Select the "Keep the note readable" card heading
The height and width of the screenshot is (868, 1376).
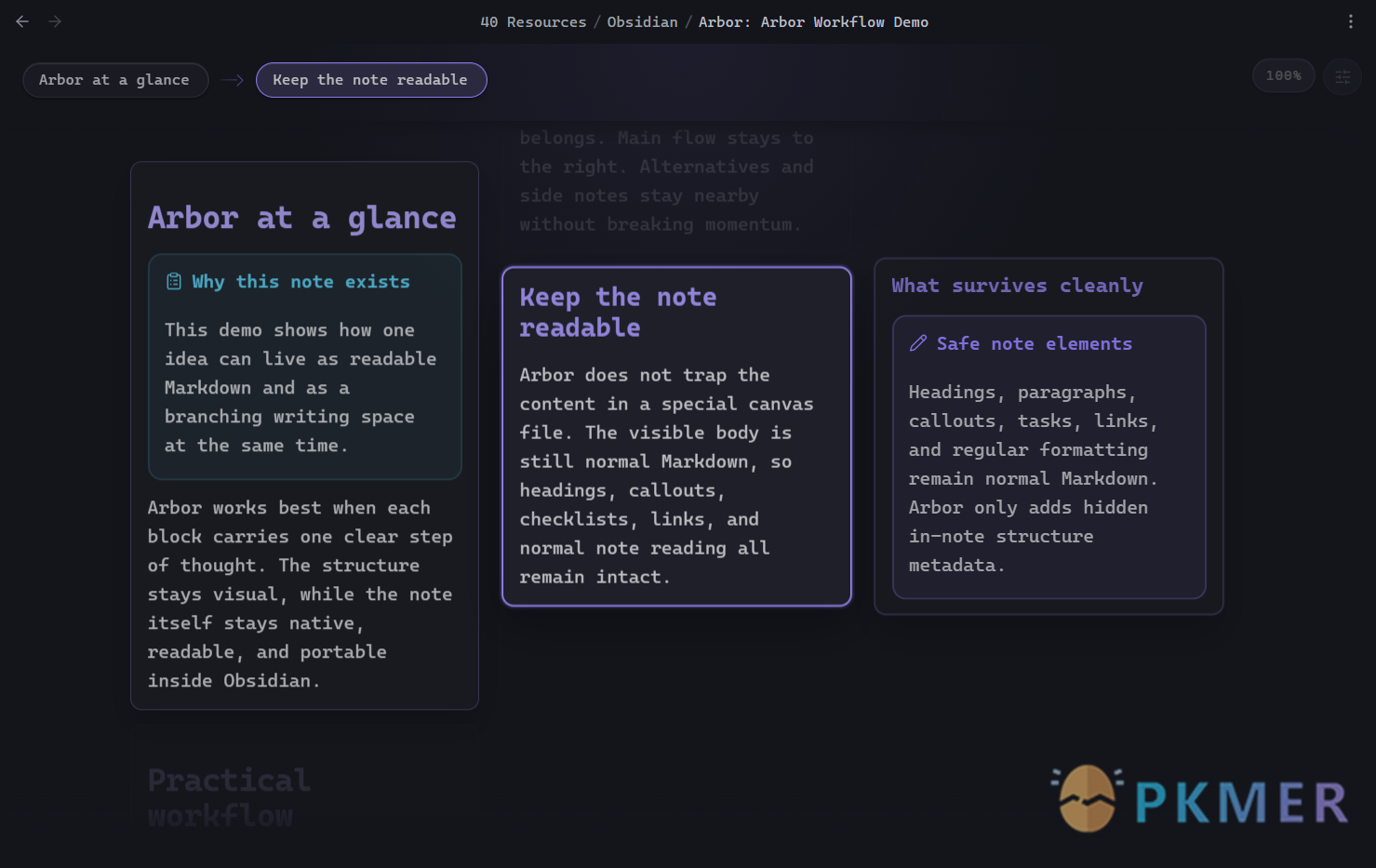(618, 312)
